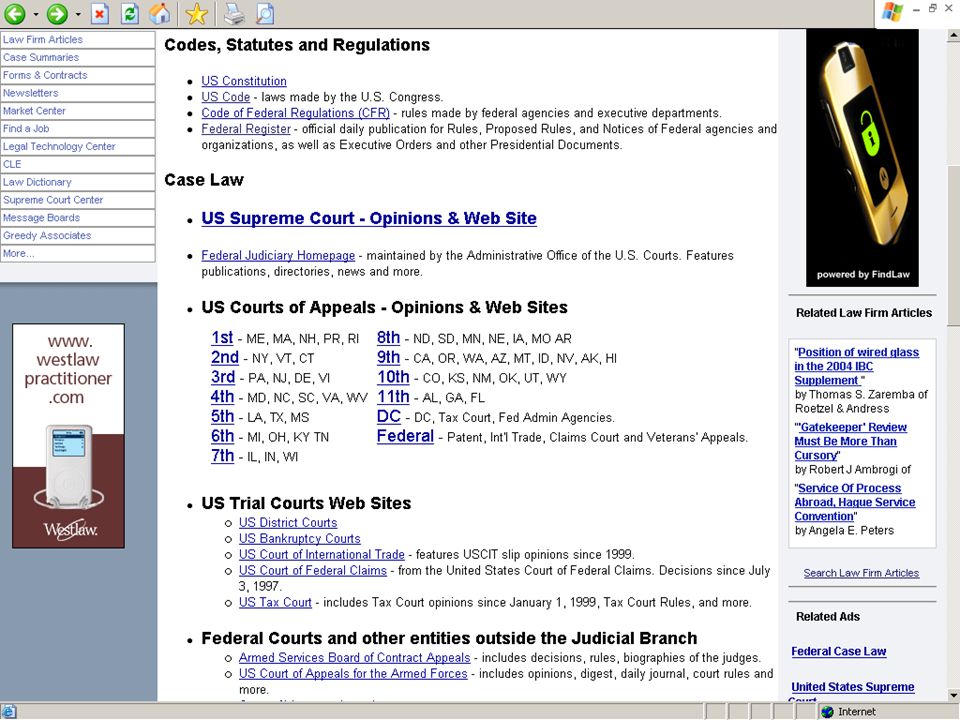Open the 3rd Circuit appeals link

pyautogui.click(x=223, y=377)
